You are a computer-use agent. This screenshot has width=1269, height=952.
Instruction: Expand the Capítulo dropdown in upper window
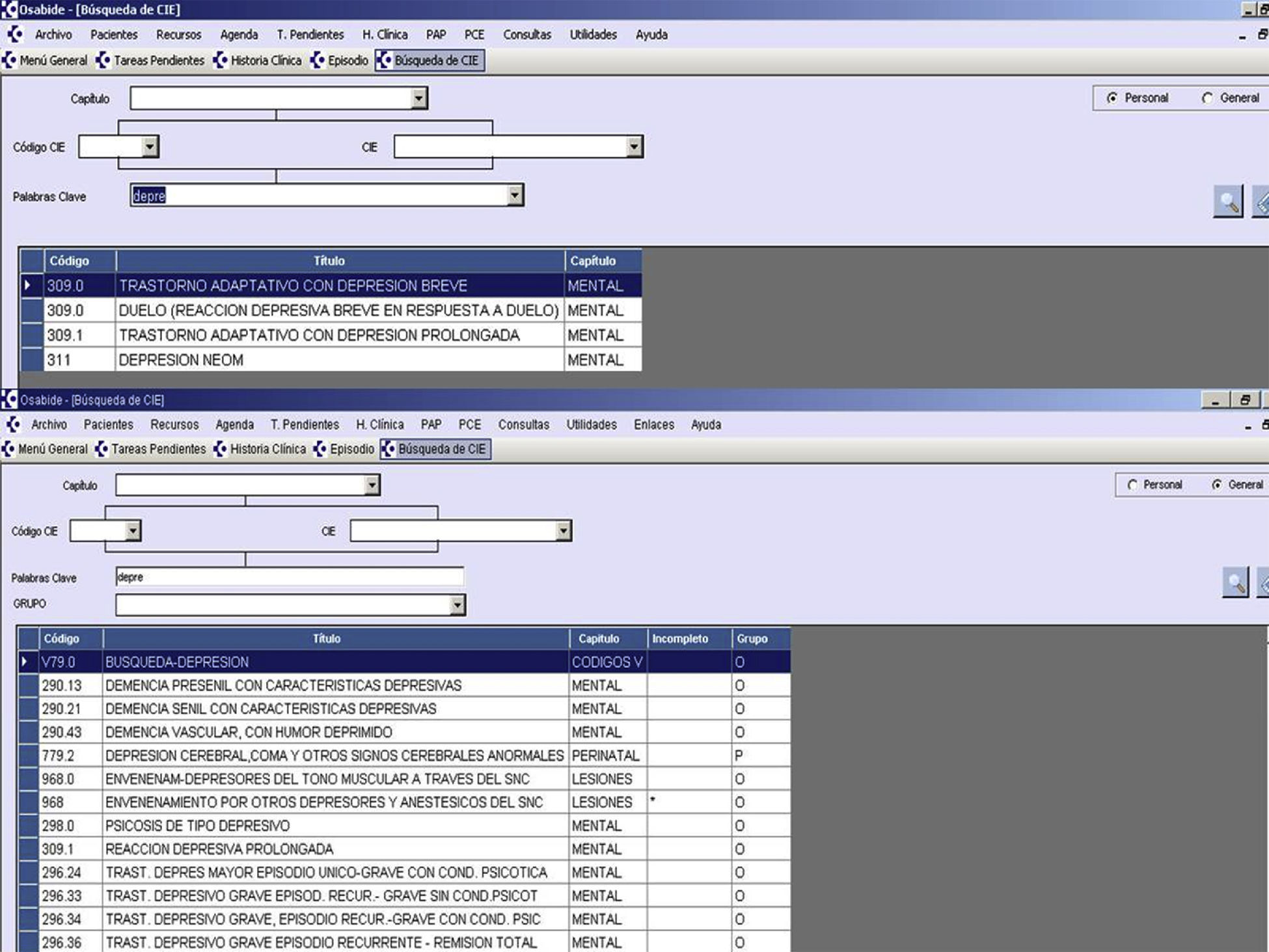pyautogui.click(x=418, y=98)
